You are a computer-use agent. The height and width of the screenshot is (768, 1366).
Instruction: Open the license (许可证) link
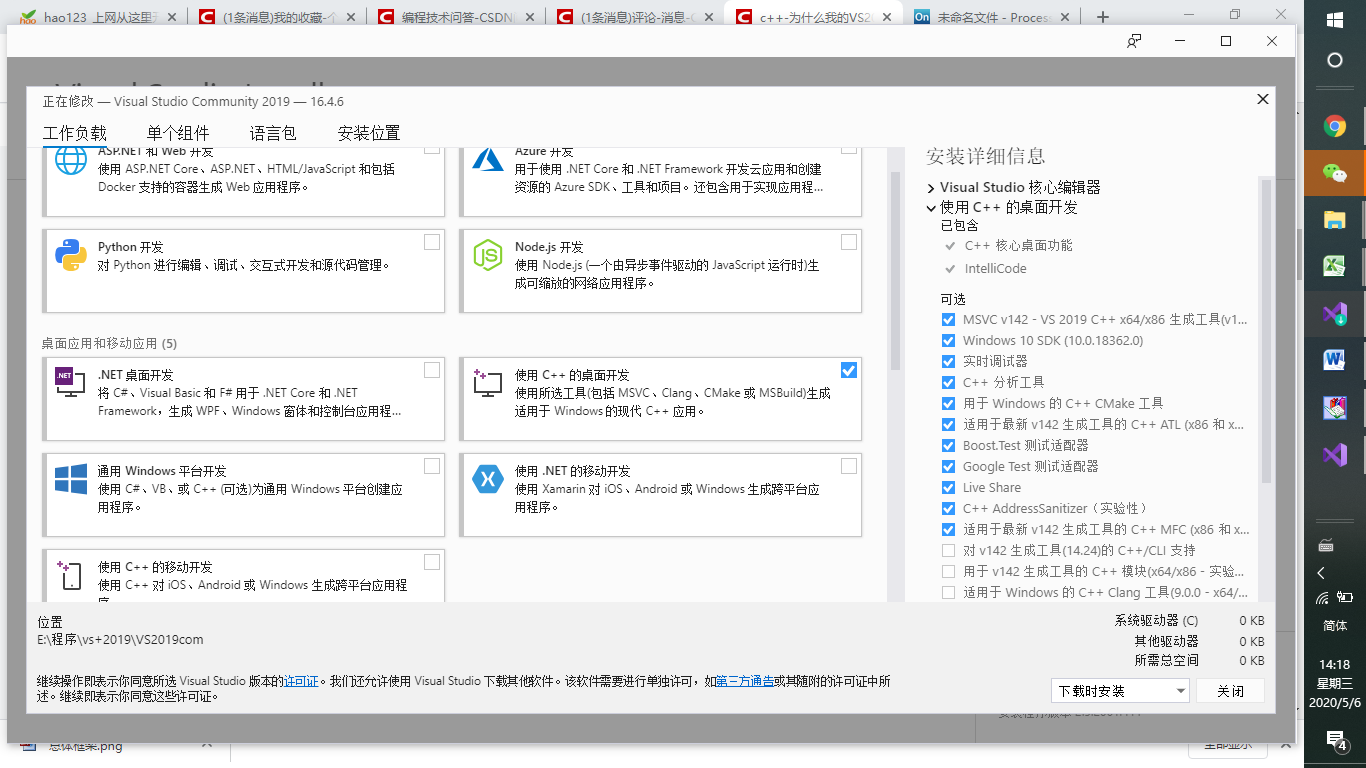[300, 681]
